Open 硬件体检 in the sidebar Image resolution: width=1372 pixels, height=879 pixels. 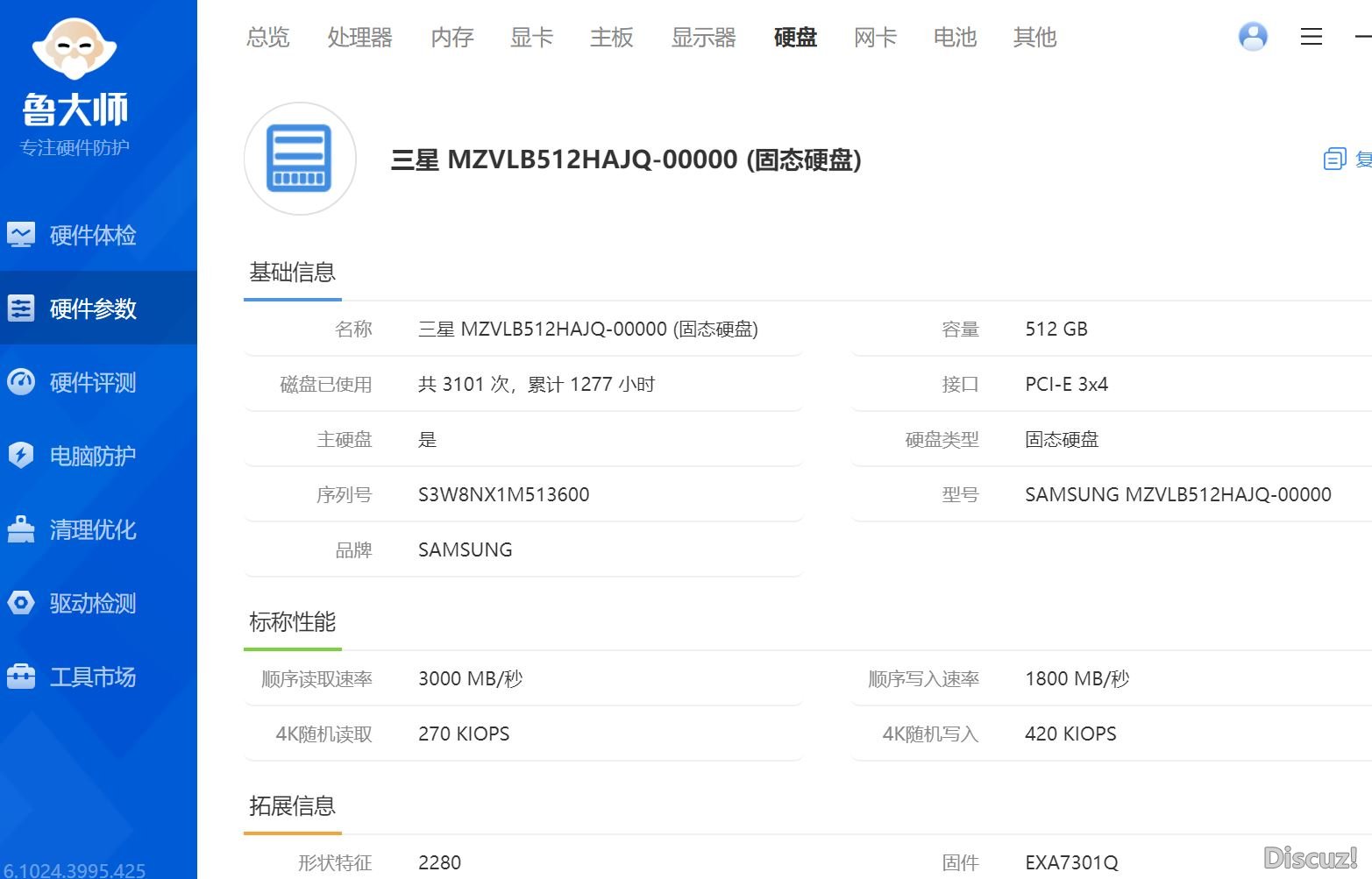coord(98,235)
